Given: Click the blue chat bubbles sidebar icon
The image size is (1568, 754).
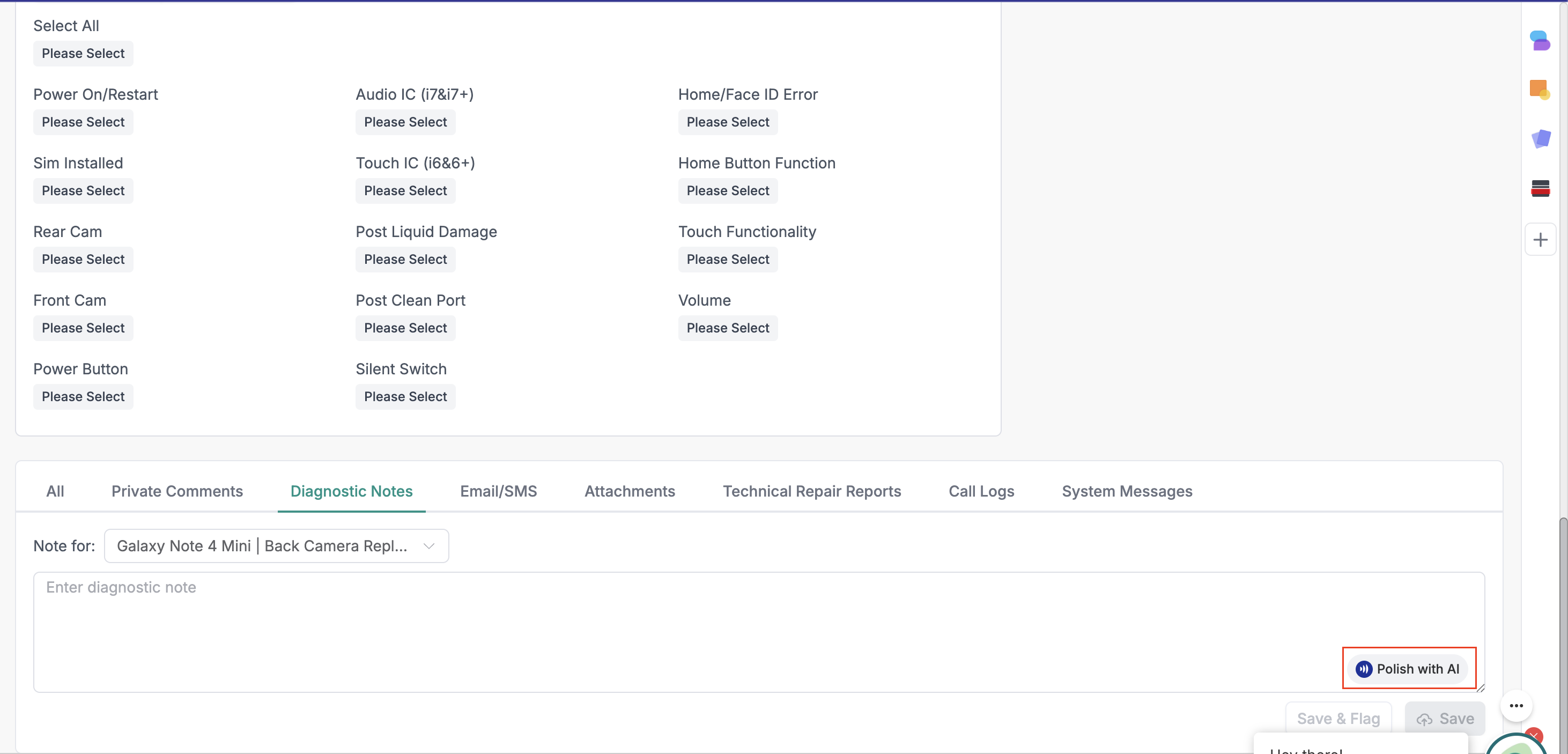Looking at the screenshot, I should [1540, 41].
